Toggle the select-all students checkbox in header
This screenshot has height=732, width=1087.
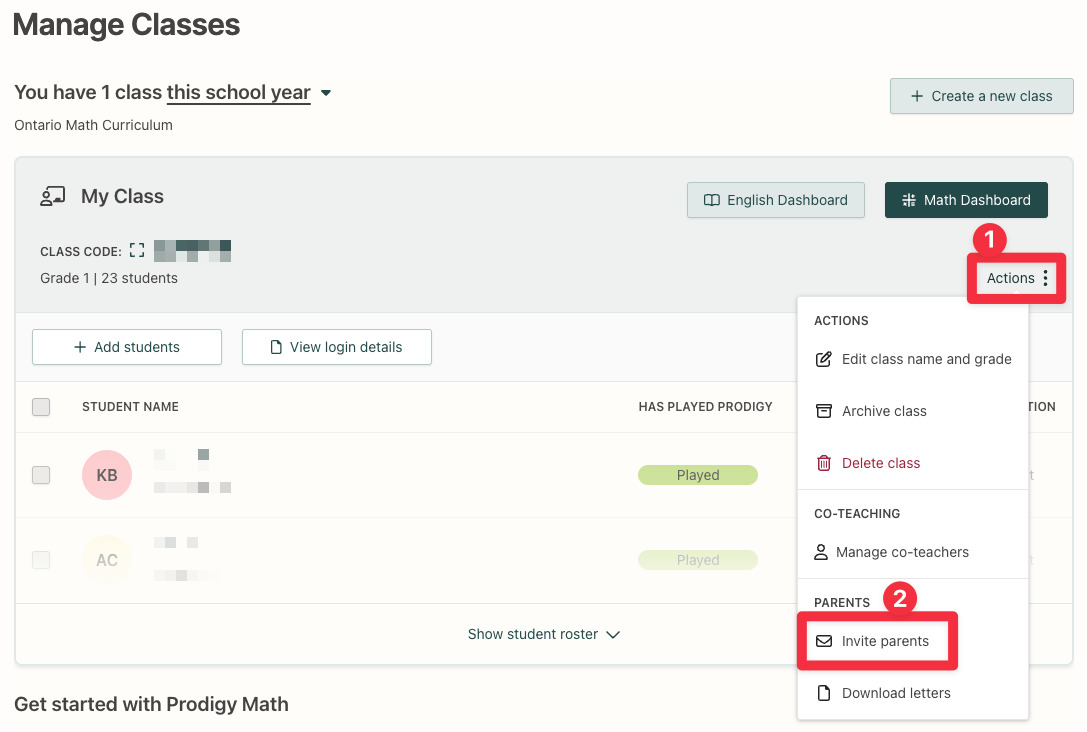(41, 407)
